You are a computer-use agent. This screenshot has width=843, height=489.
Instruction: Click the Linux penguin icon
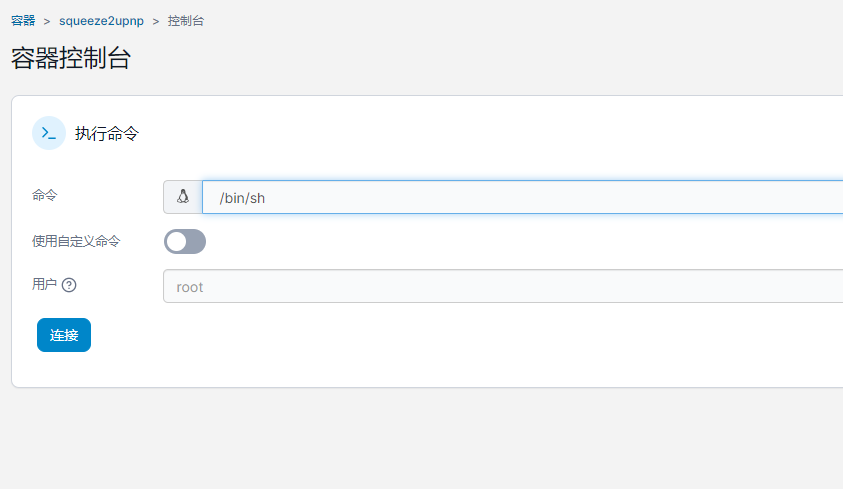183,197
